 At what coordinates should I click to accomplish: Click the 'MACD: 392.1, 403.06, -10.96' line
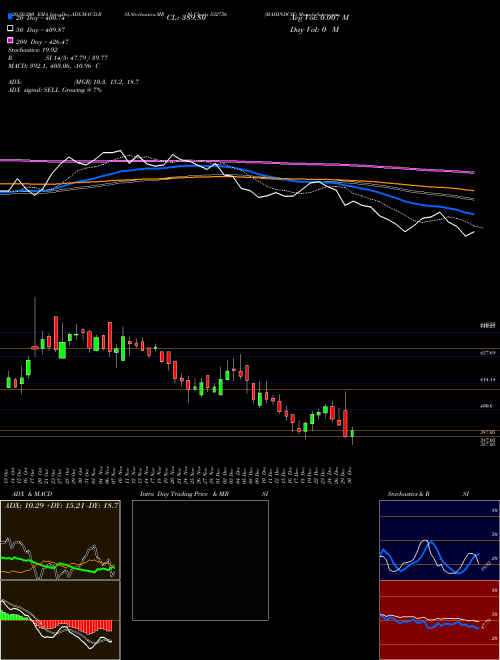tap(54, 66)
